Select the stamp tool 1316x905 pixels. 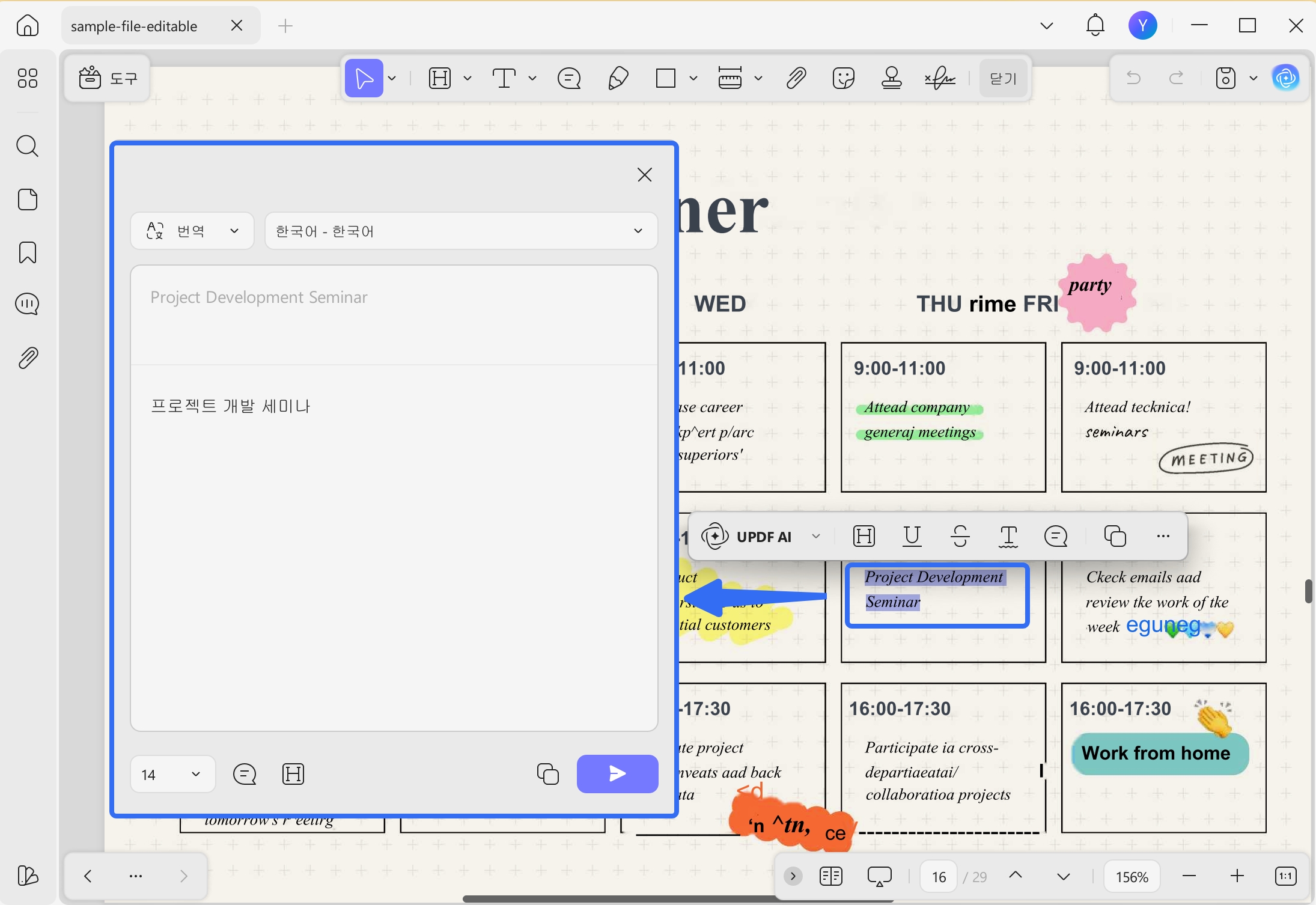(892, 78)
